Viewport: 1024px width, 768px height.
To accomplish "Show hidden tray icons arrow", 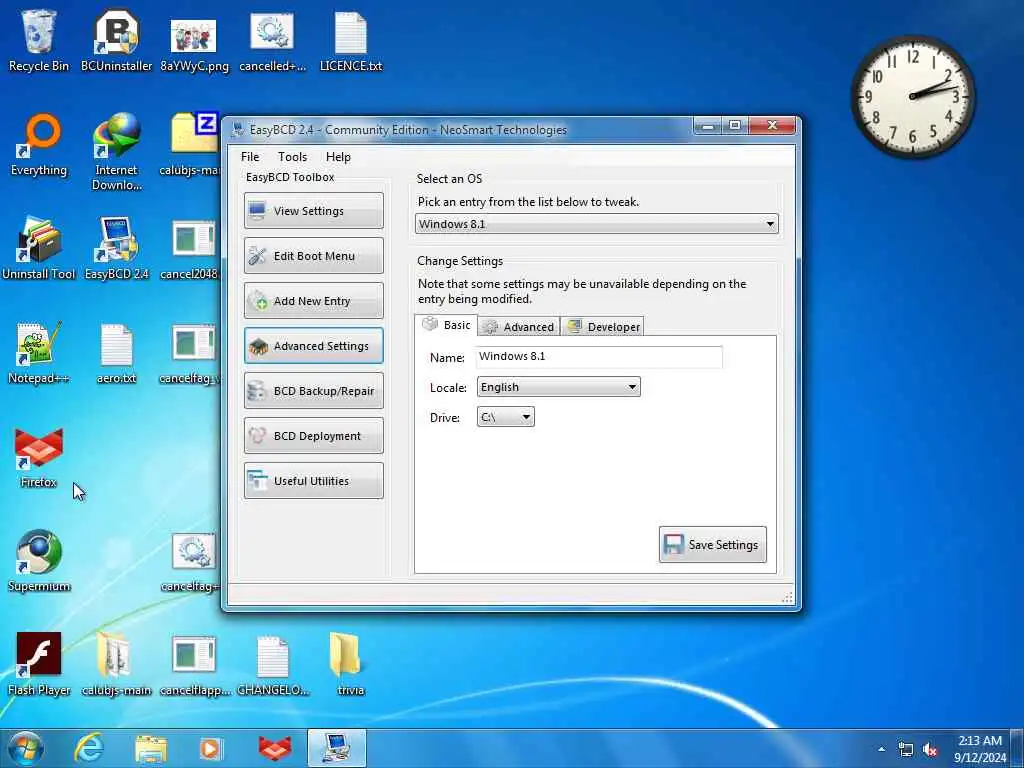I will pos(882,750).
